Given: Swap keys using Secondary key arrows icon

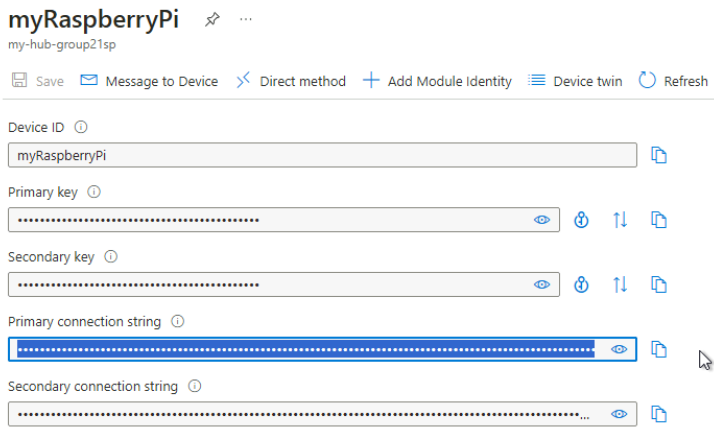Looking at the screenshot, I should click(620, 284).
